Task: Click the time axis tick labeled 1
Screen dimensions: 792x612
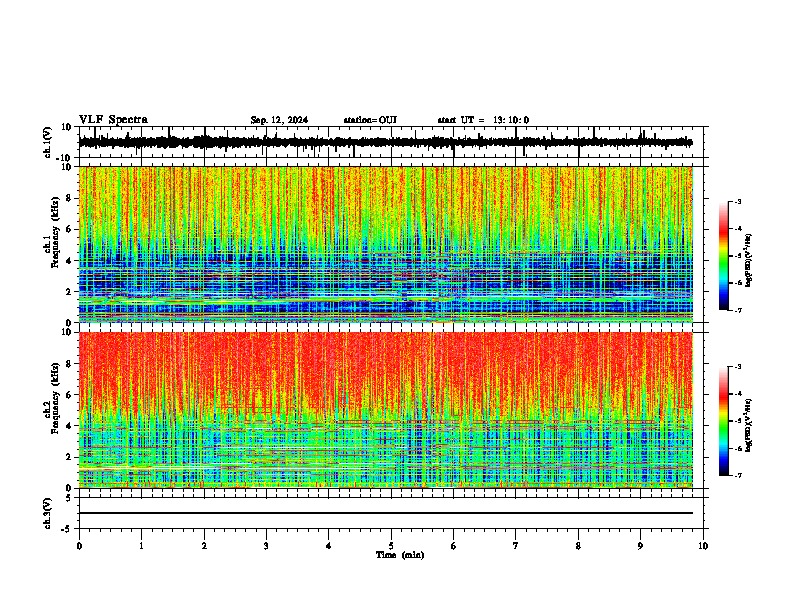Action: (141, 546)
